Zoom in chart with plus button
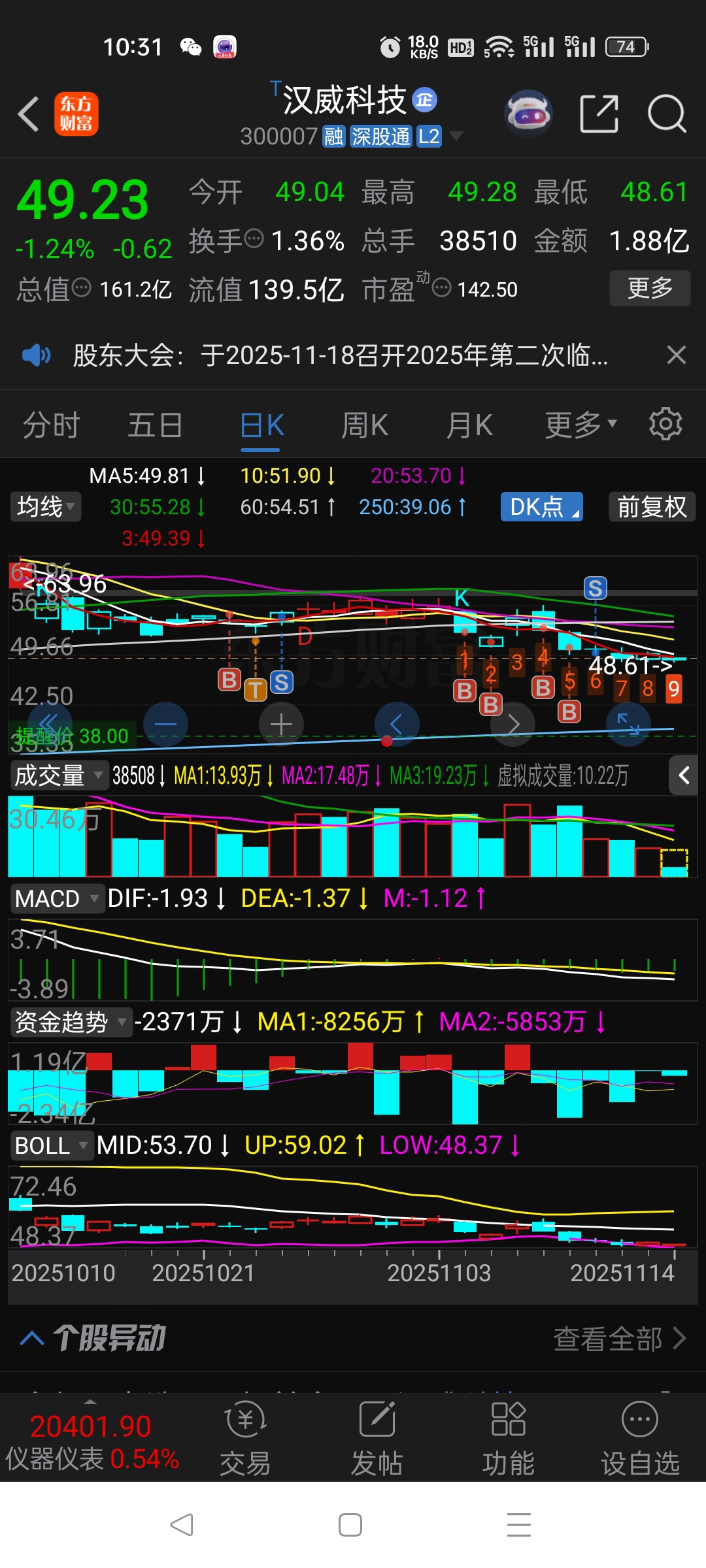 coord(281,724)
